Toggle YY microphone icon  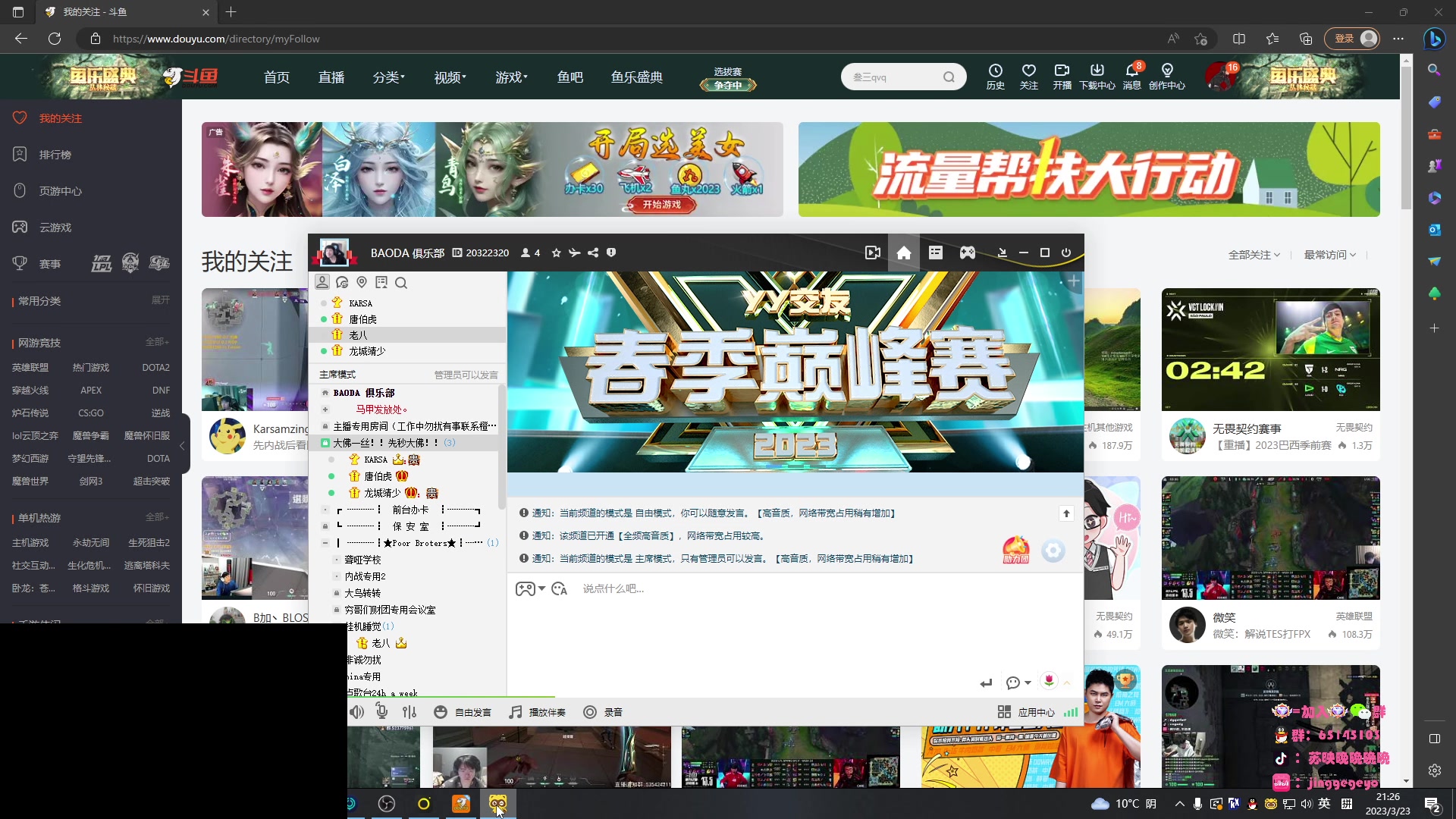pos(382,712)
